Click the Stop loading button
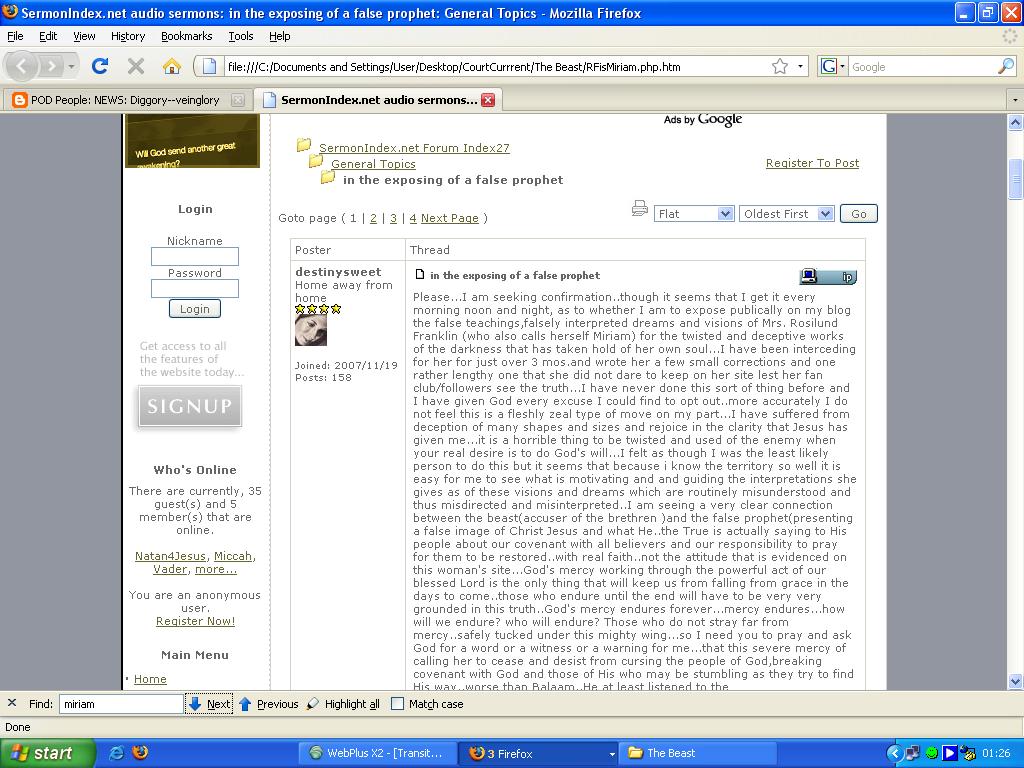 pos(136,66)
